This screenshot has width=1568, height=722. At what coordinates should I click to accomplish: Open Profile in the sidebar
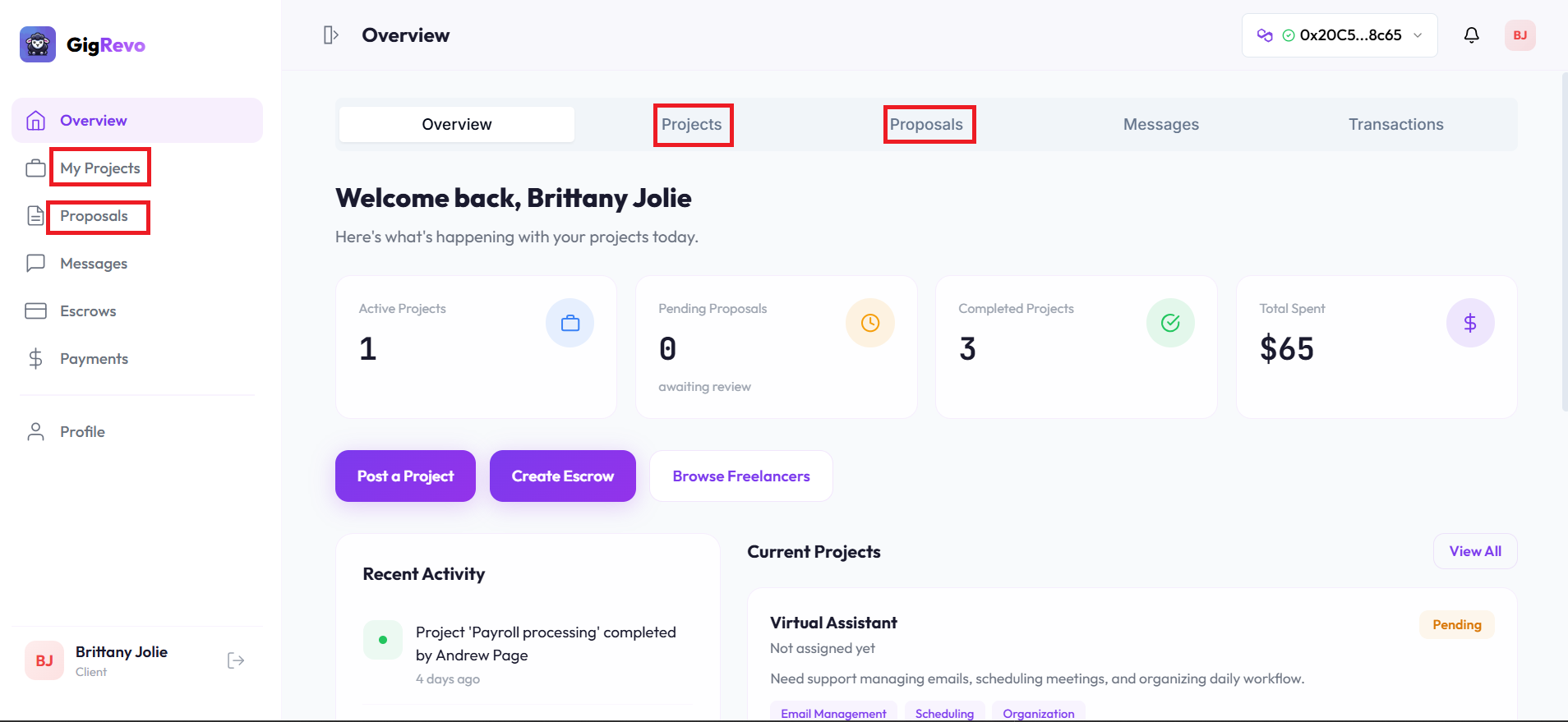coord(137,432)
